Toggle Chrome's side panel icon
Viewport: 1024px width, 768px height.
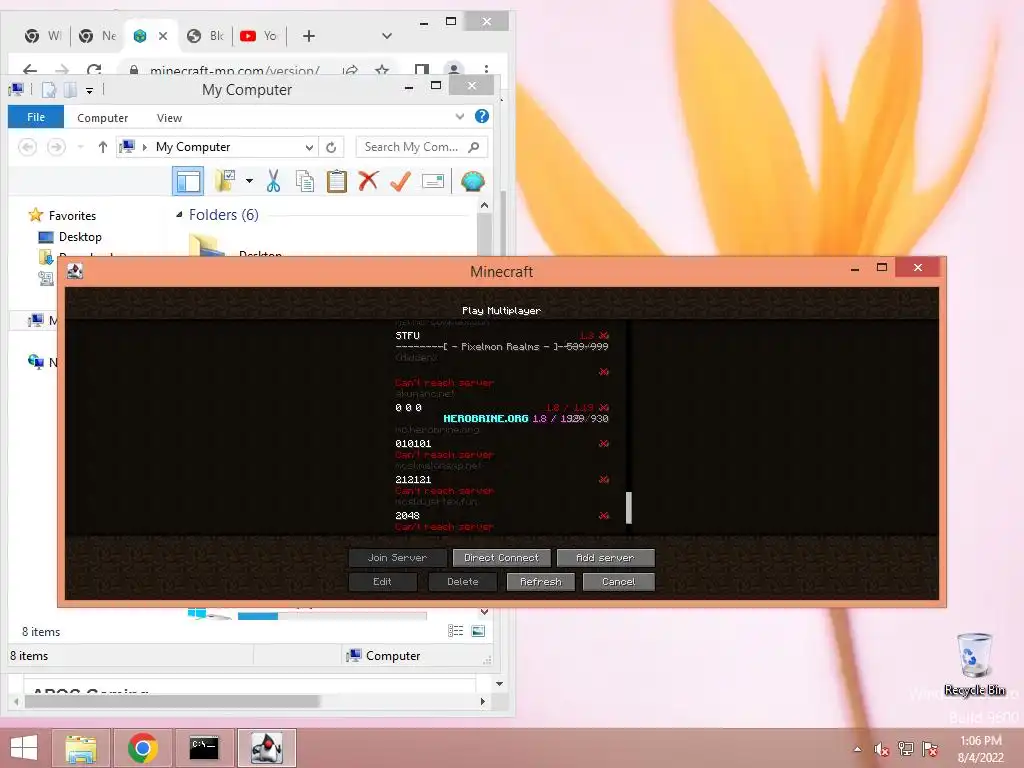(422, 69)
